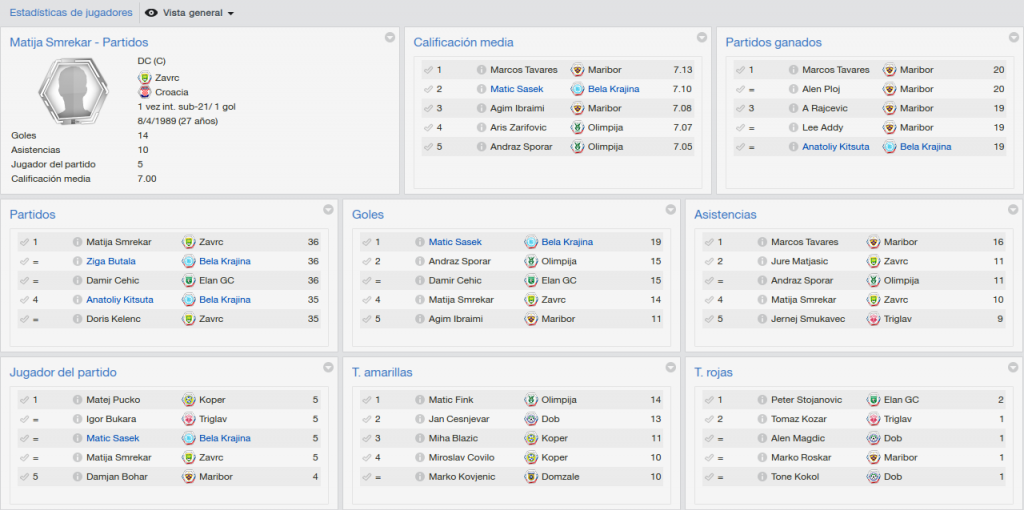The image size is (1024, 510).
Task: Click info icon next to Ziga Butala
Action: click(78, 261)
